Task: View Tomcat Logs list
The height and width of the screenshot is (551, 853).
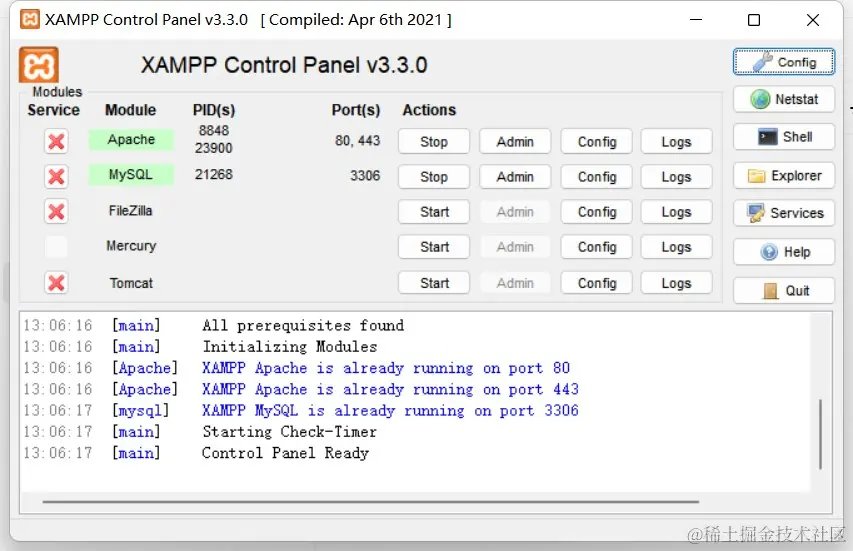Action: 676,283
